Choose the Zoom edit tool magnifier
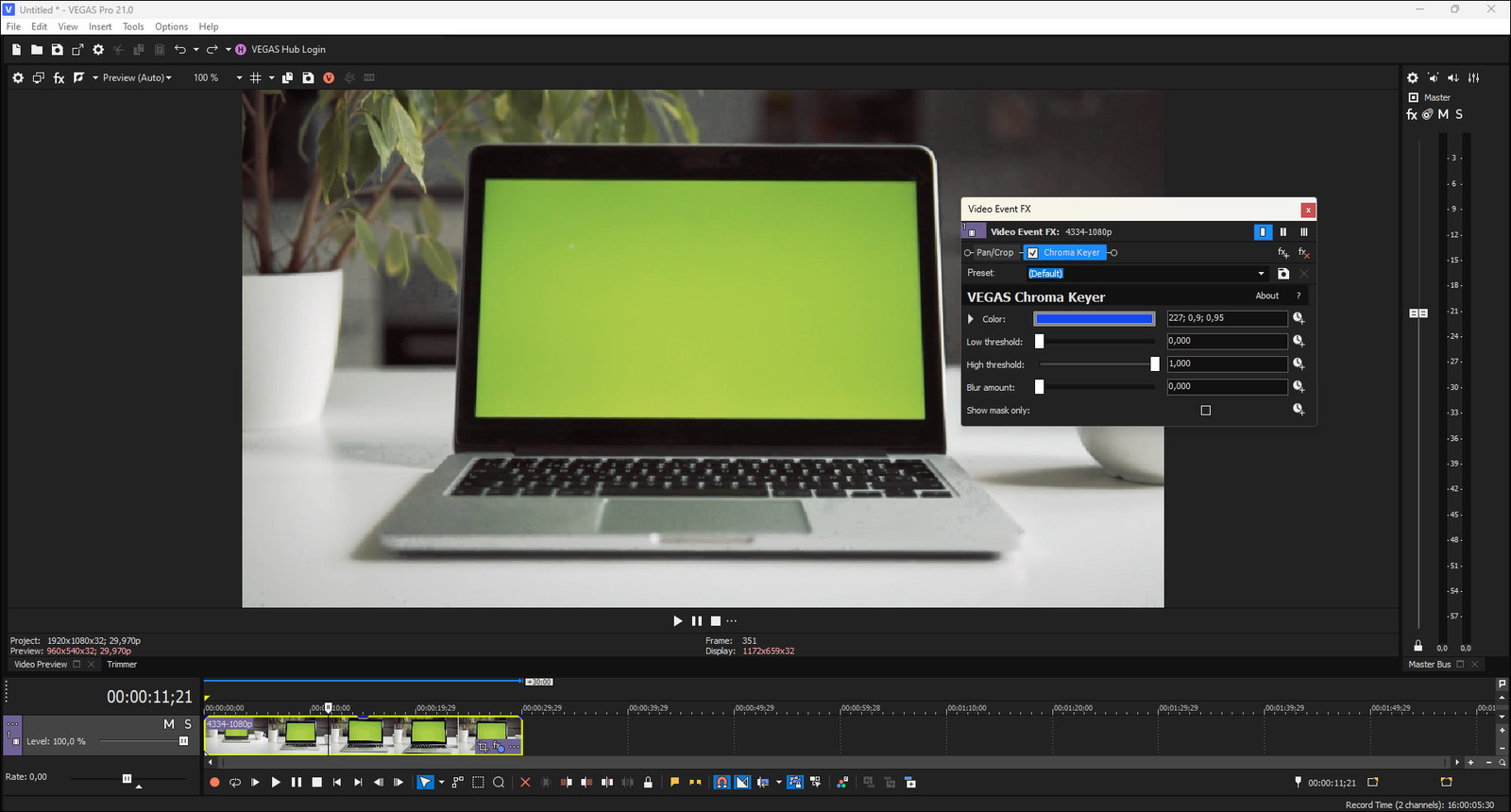 499,782
